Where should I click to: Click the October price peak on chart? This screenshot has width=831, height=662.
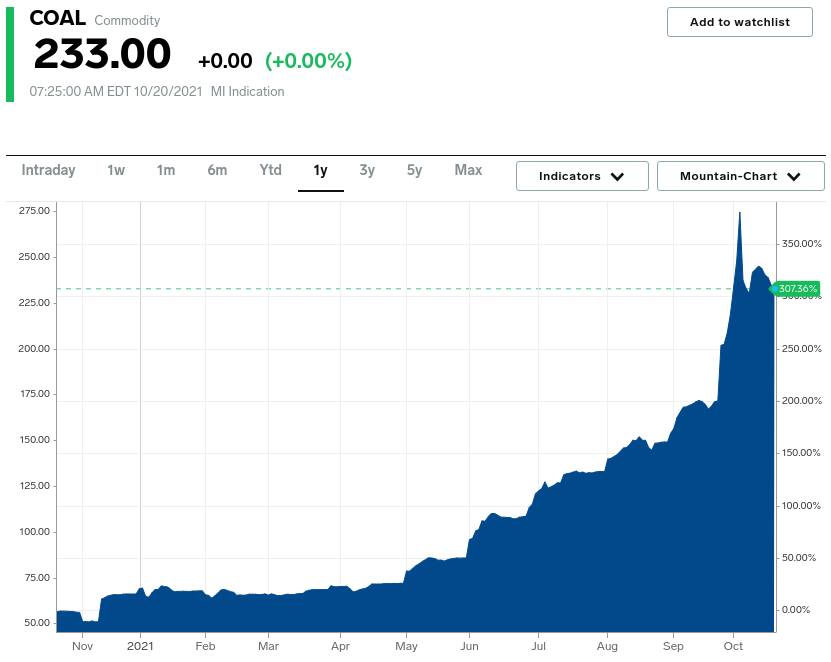click(740, 214)
